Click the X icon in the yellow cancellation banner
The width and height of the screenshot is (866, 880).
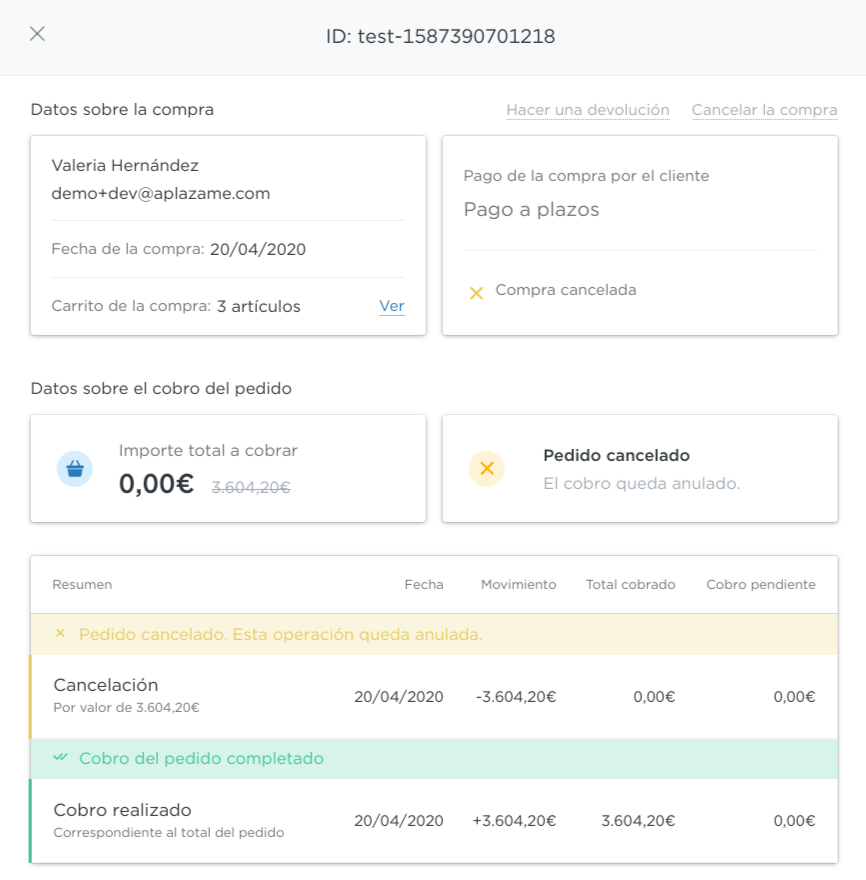tap(61, 633)
